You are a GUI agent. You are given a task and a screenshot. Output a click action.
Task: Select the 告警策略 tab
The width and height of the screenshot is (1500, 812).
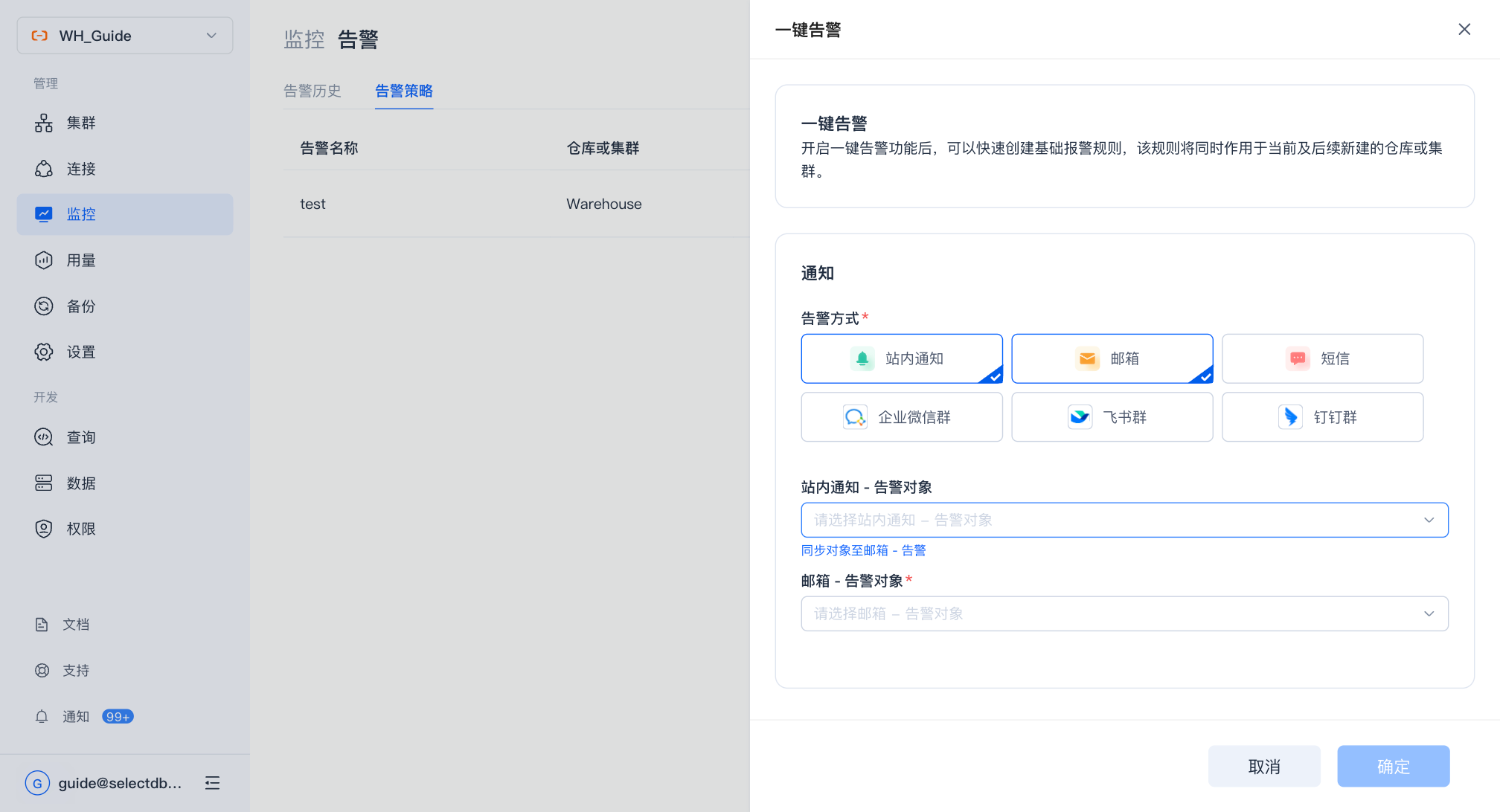pos(404,91)
